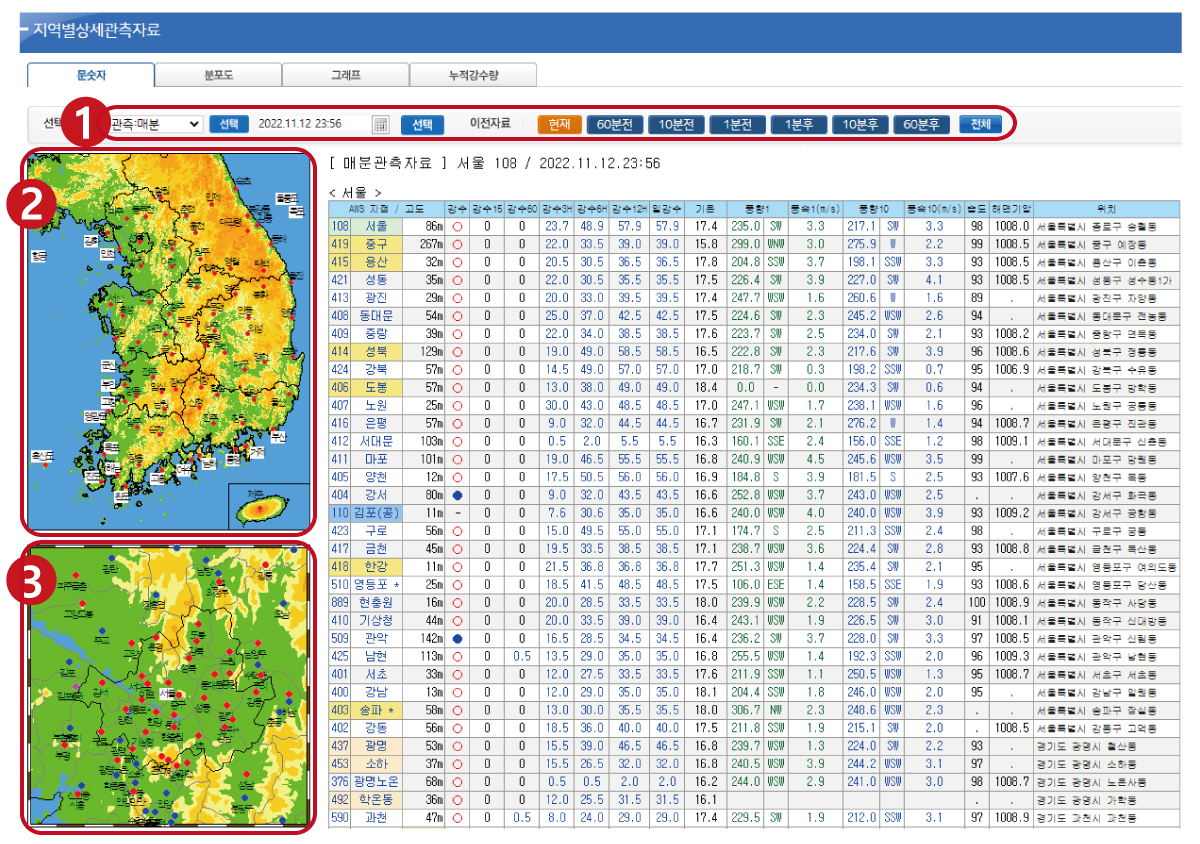Viewport: 1200px width, 844px height.
Task: Open station 용산 in the table
Action: coord(376,262)
